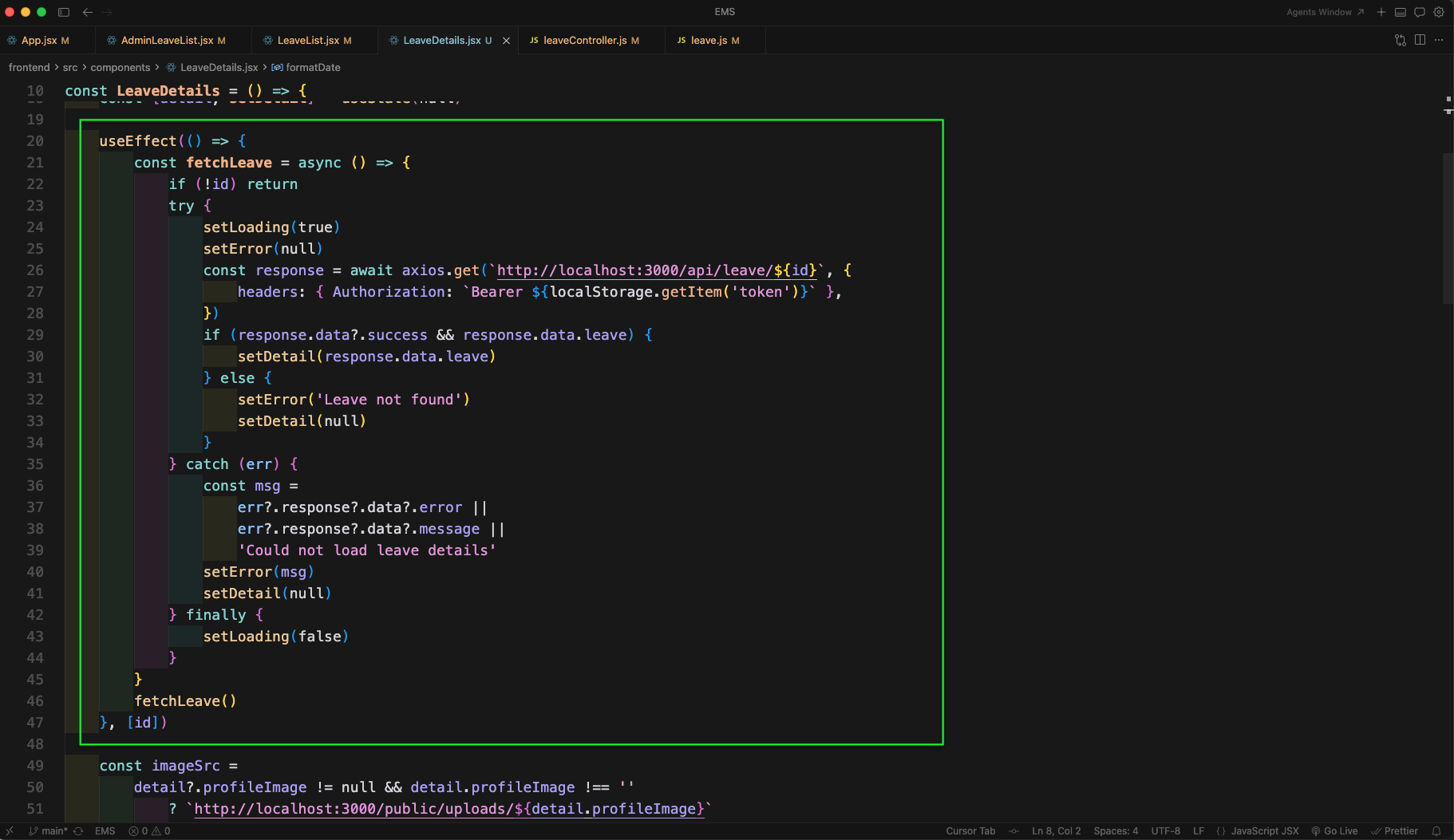
Task: Start the server with Go Live
Action: click(1334, 831)
